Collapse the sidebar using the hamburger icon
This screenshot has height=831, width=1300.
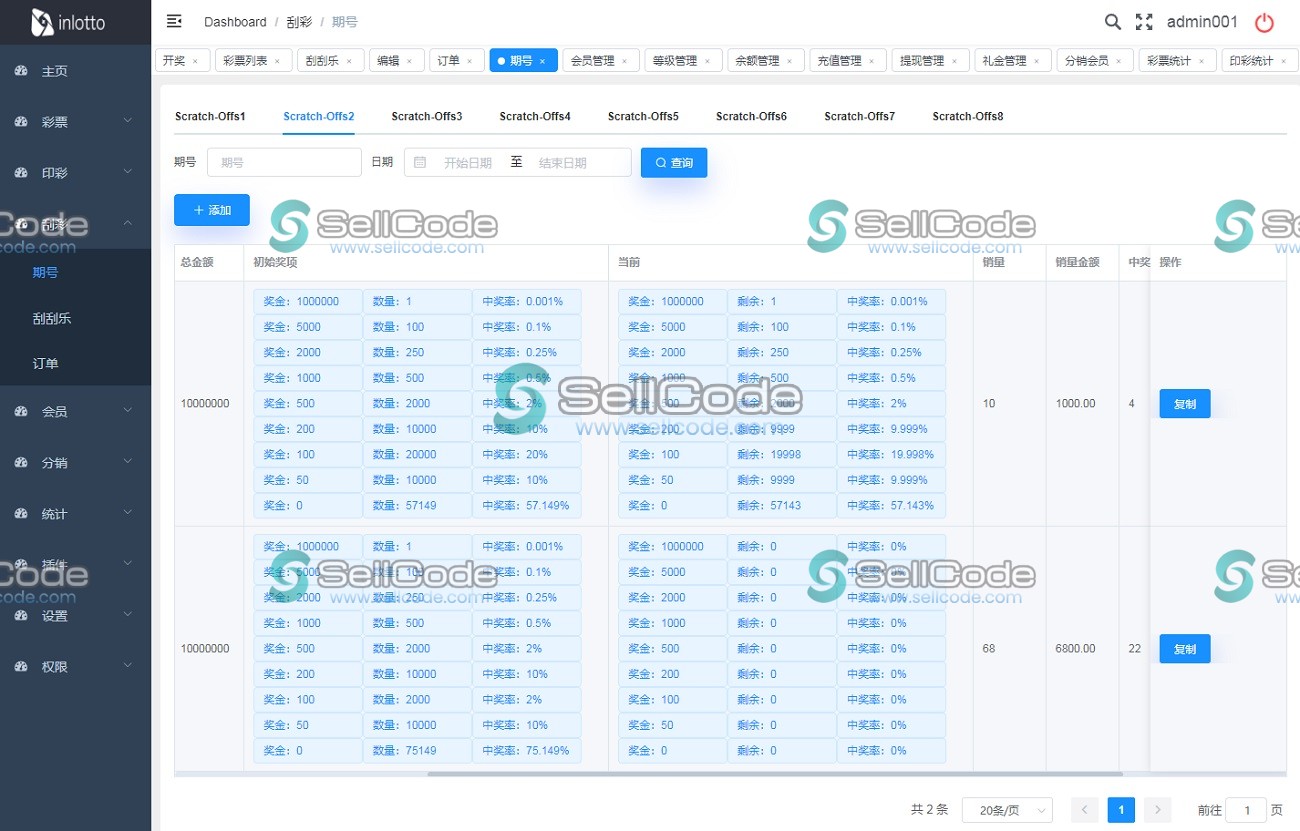click(x=173, y=20)
